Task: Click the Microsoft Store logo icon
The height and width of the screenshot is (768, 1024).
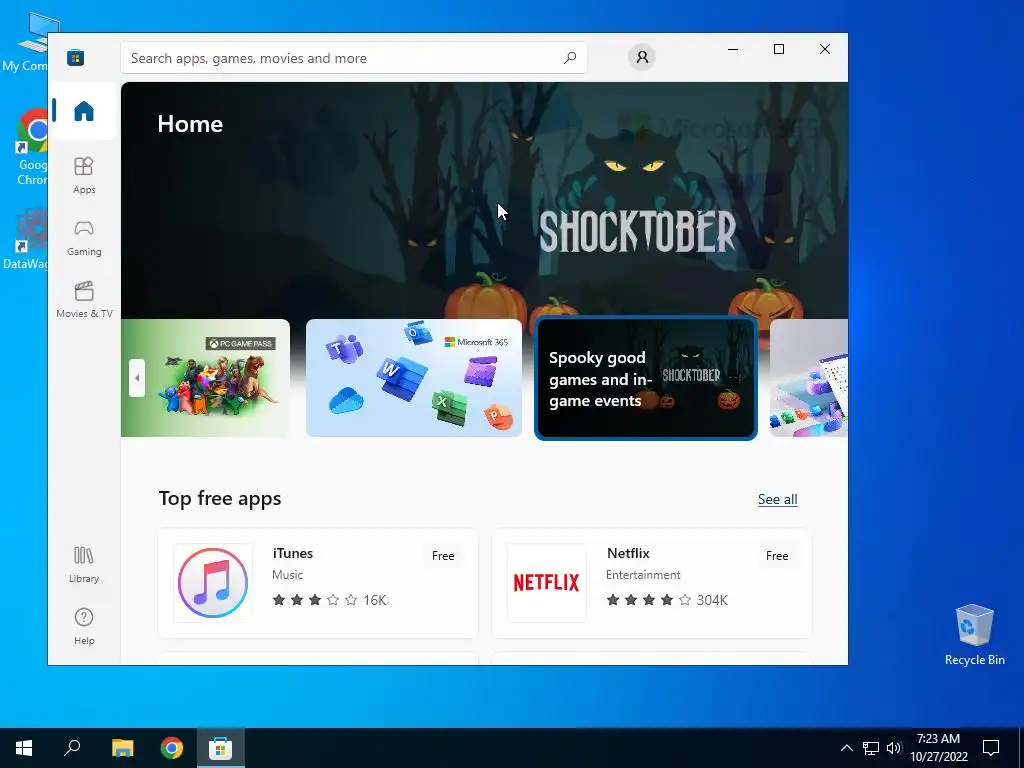Action: point(75,57)
